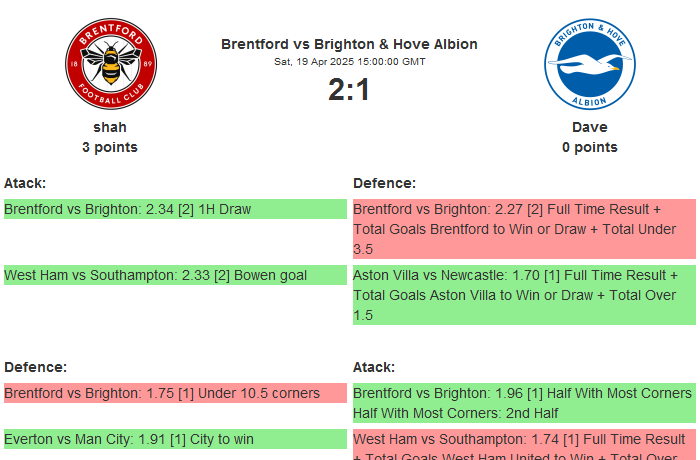Screen dimensions: 700x460
Task: Click the Brentford Football Club crest
Action: pos(110,65)
